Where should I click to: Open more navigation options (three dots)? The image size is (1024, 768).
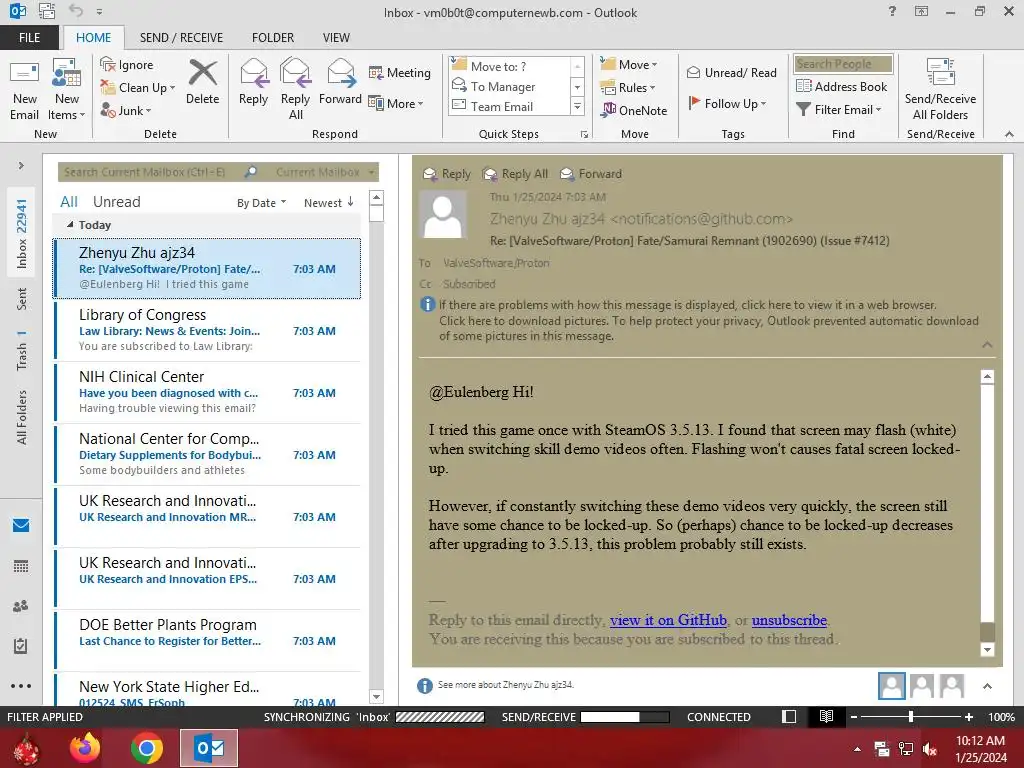pyautogui.click(x=21, y=686)
